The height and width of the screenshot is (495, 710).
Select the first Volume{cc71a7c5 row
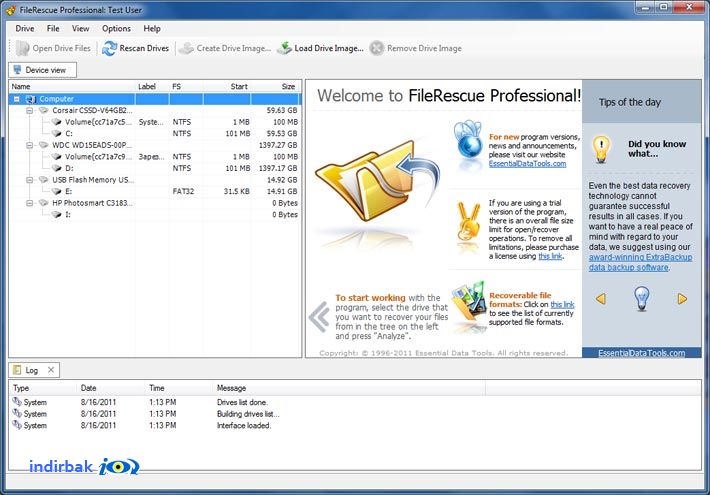coord(154,122)
